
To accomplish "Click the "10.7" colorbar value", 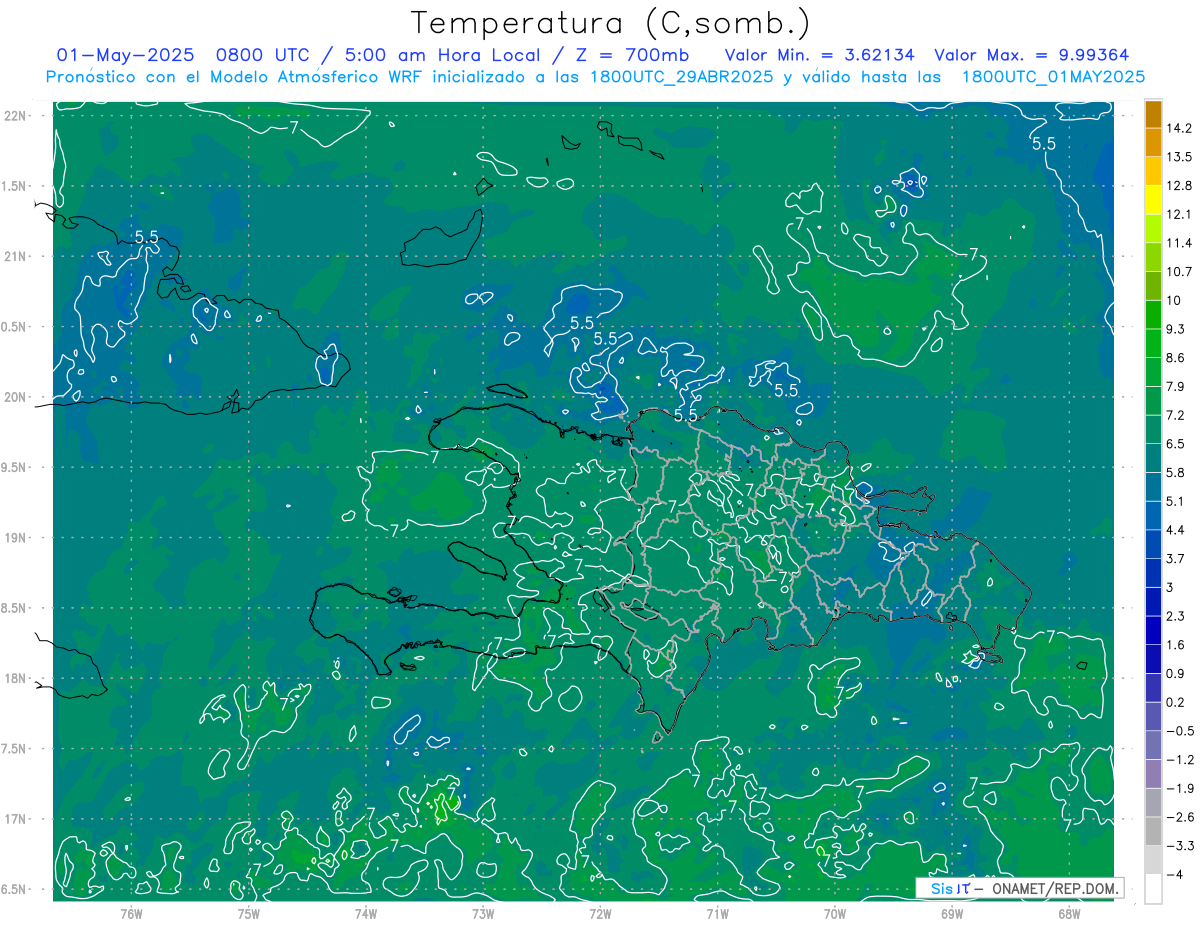I will tap(1179, 272).
